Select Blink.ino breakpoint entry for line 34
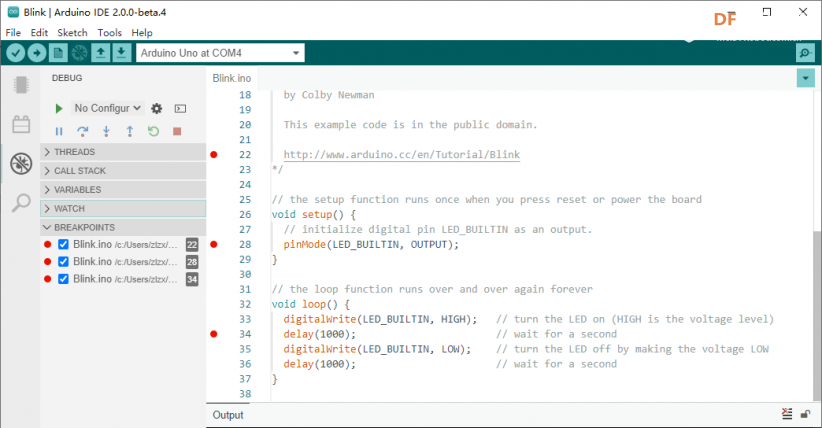This screenshot has height=428, width=822. [123, 279]
